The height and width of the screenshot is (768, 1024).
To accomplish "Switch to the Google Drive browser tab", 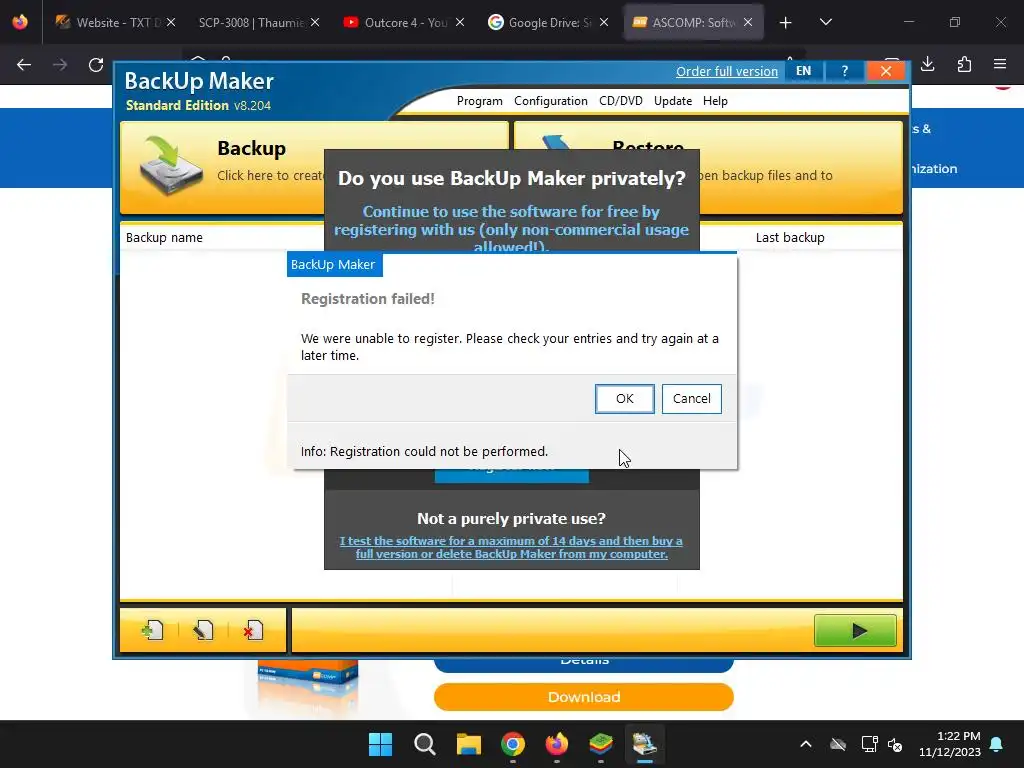I will 539,22.
